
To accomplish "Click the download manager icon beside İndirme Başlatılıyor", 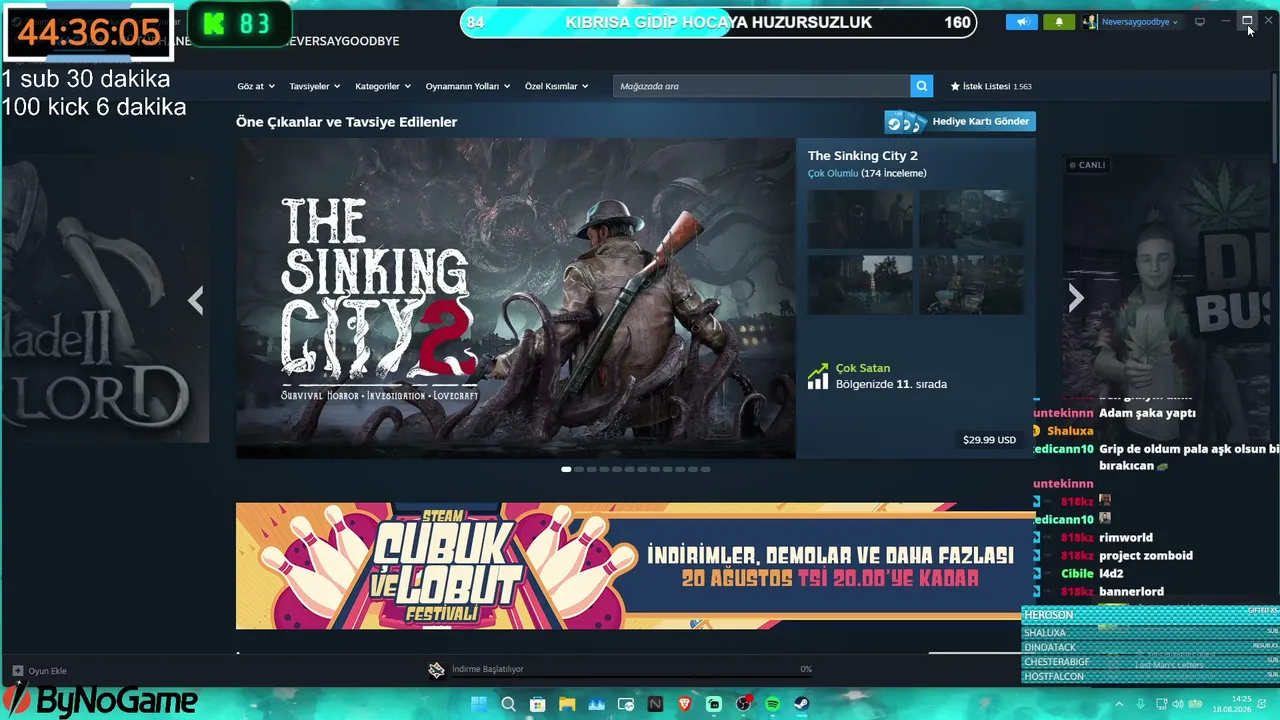I will [x=436, y=670].
